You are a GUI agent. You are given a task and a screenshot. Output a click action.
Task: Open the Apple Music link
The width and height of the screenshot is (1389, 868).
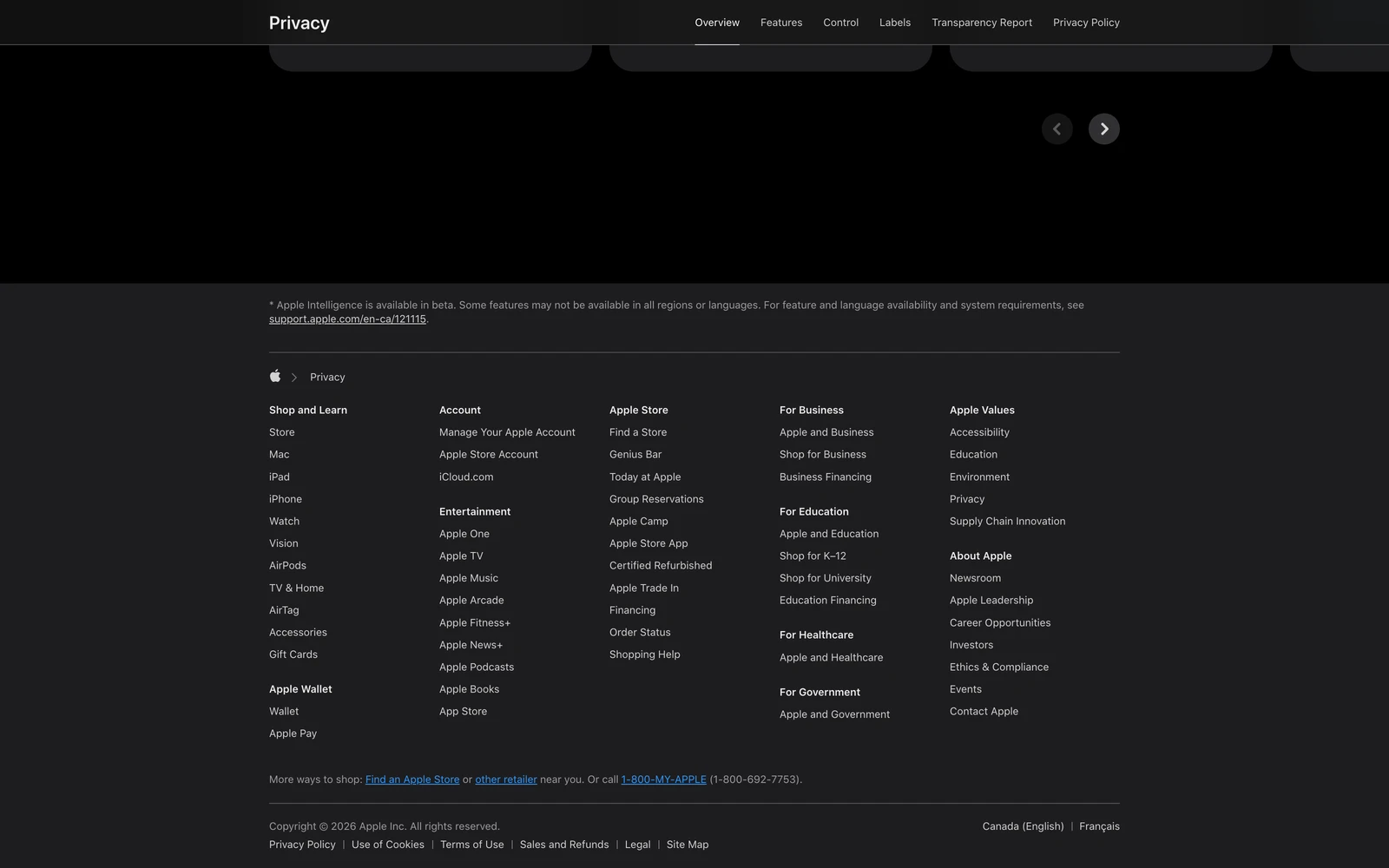pos(469,578)
